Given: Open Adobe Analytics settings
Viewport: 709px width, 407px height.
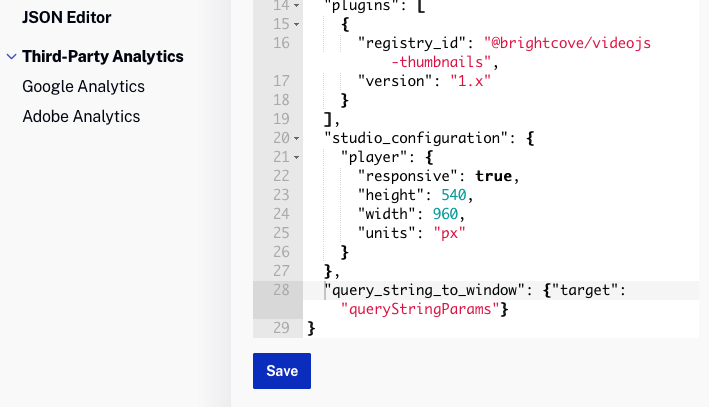Looking at the screenshot, I should pos(81,117).
